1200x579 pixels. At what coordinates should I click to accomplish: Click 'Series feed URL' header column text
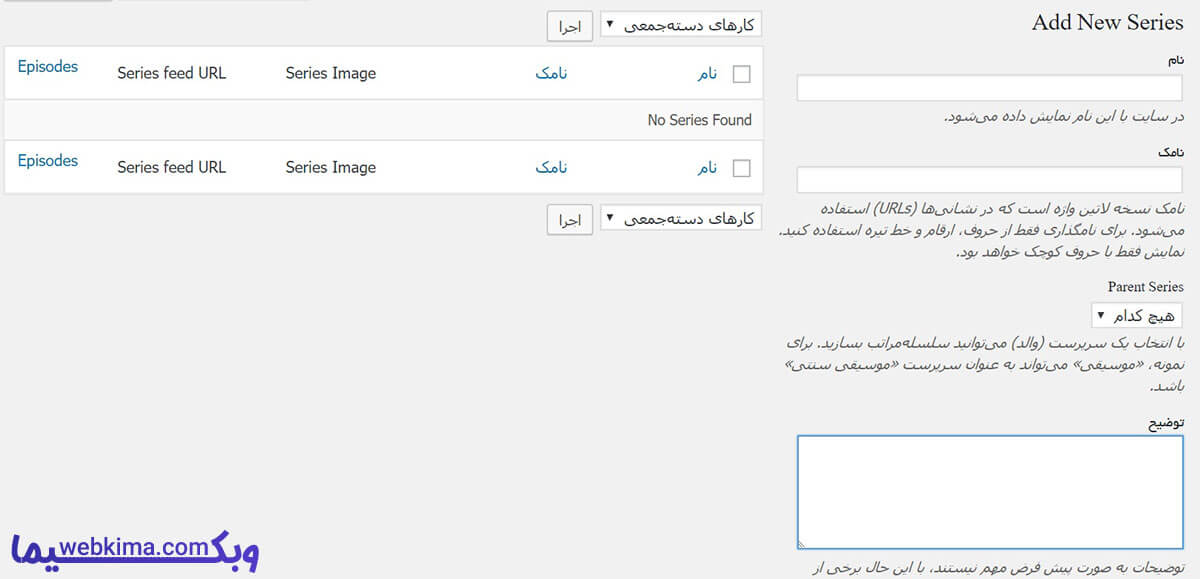[x=172, y=73]
